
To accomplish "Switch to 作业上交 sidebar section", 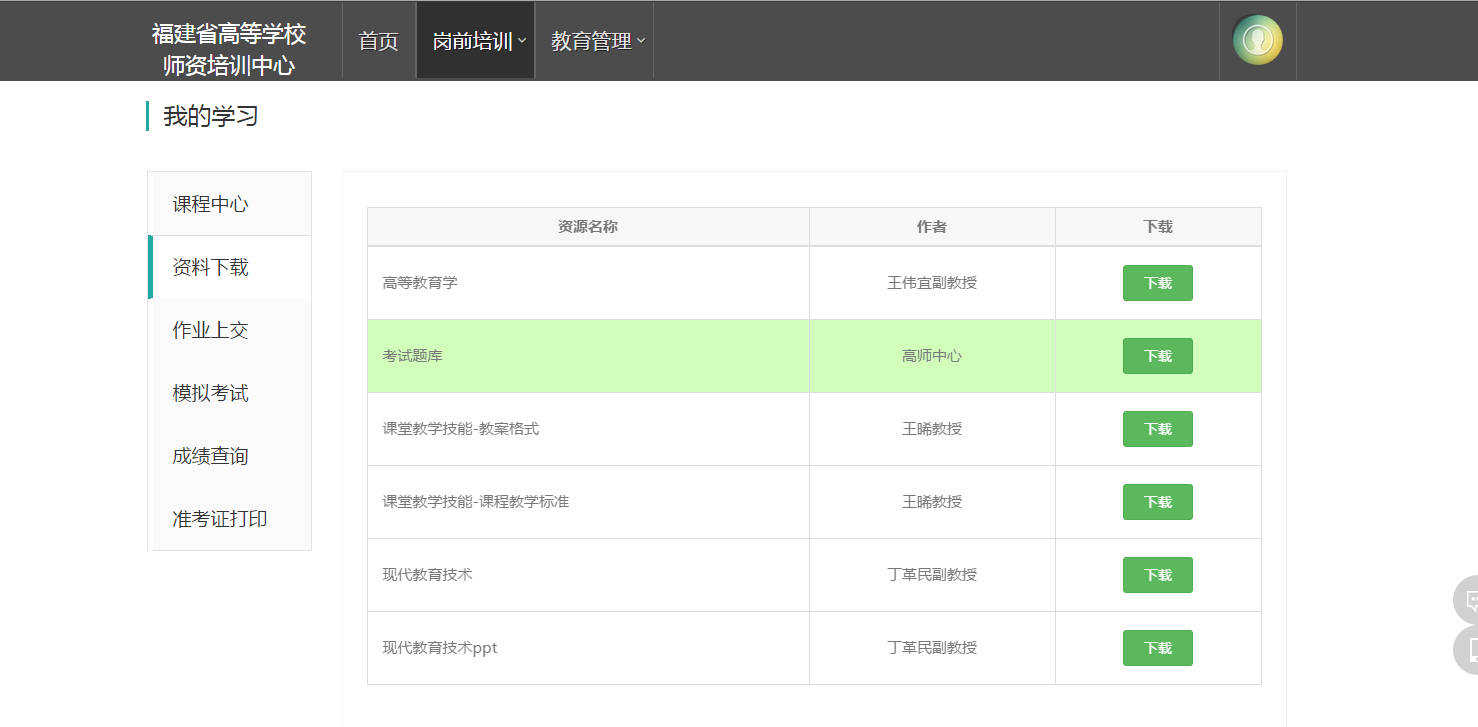I will tap(210, 330).
